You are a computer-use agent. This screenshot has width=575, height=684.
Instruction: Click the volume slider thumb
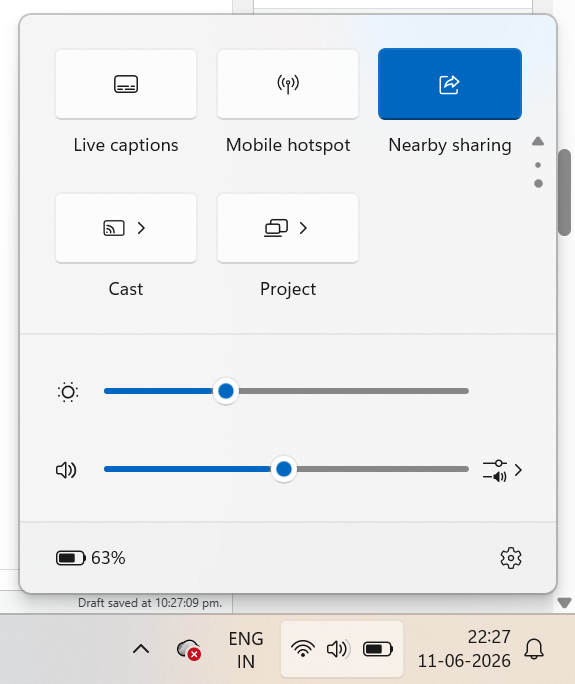[284, 469]
